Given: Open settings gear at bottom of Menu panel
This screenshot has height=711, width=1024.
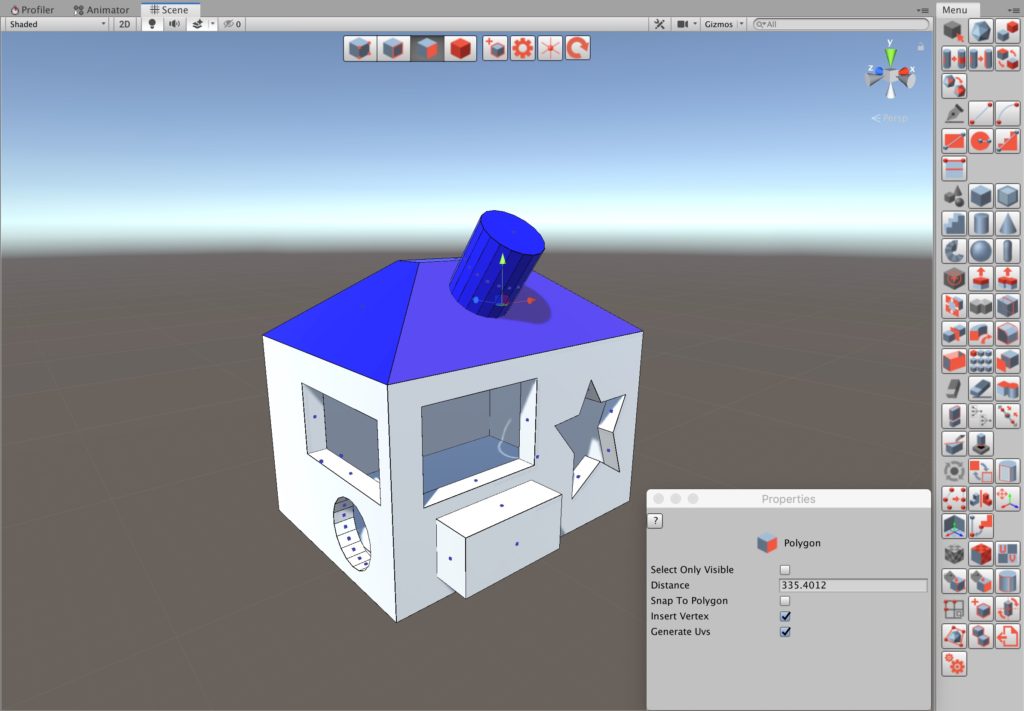Looking at the screenshot, I should (954, 663).
